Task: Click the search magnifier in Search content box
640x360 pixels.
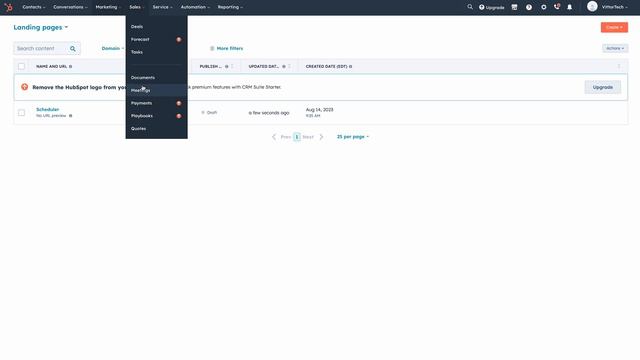Action: point(73,49)
